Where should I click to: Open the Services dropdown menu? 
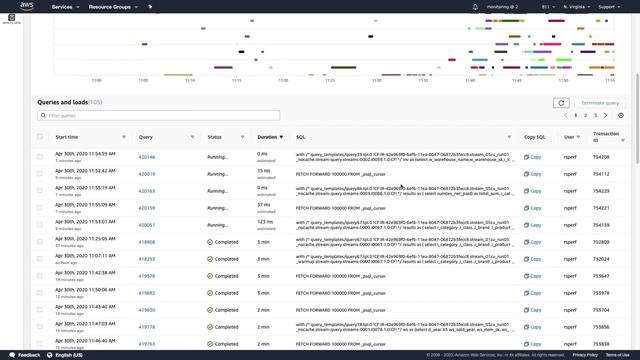pos(65,7)
